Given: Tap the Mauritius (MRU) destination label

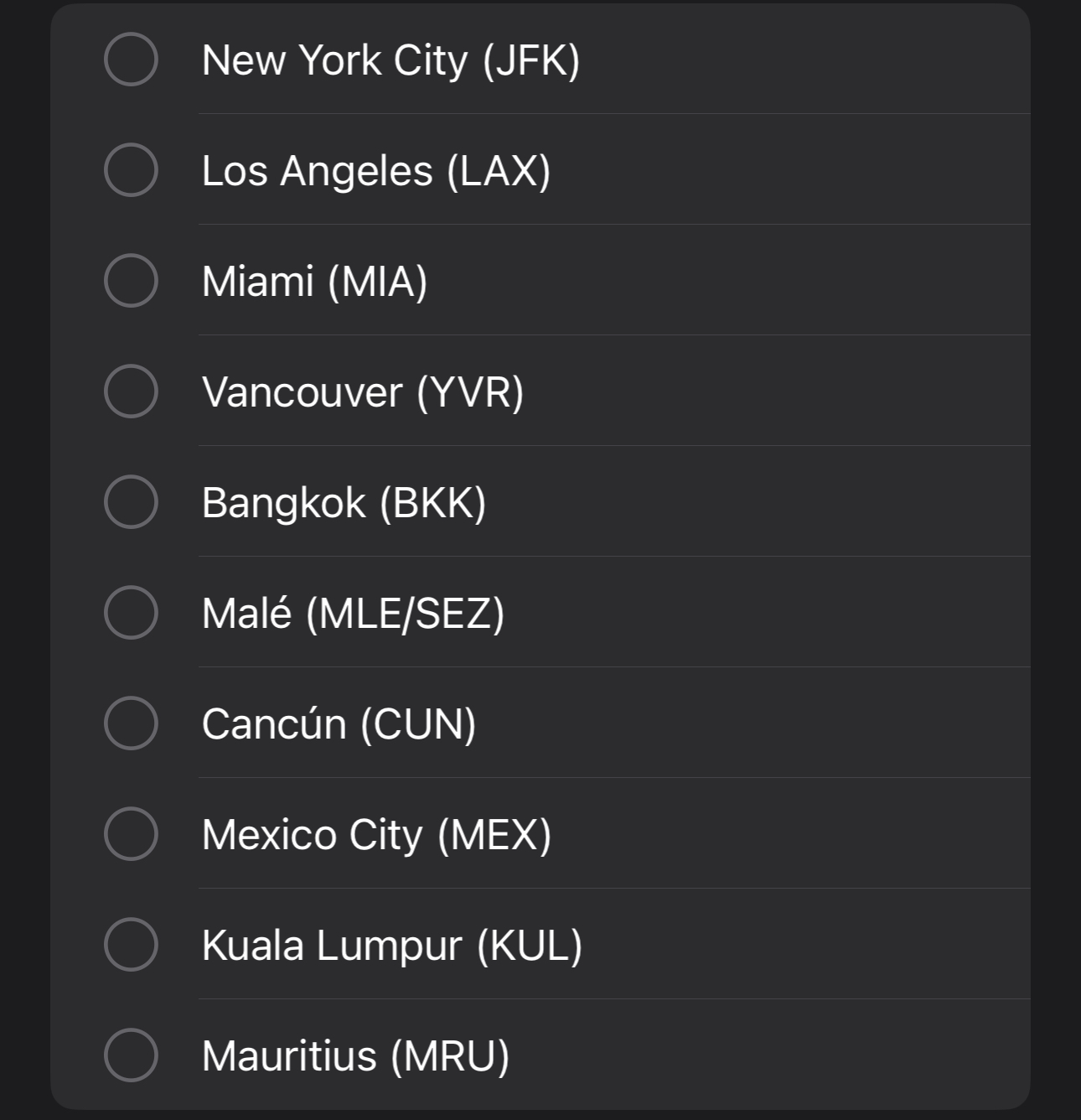Looking at the screenshot, I should coord(355,1056).
